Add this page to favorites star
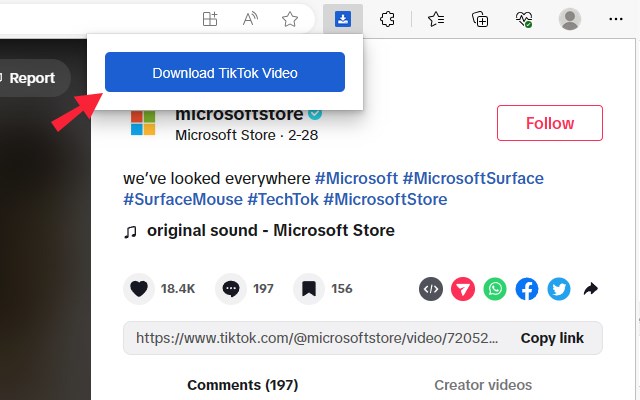Viewport: 640px width, 400px height. click(x=290, y=19)
